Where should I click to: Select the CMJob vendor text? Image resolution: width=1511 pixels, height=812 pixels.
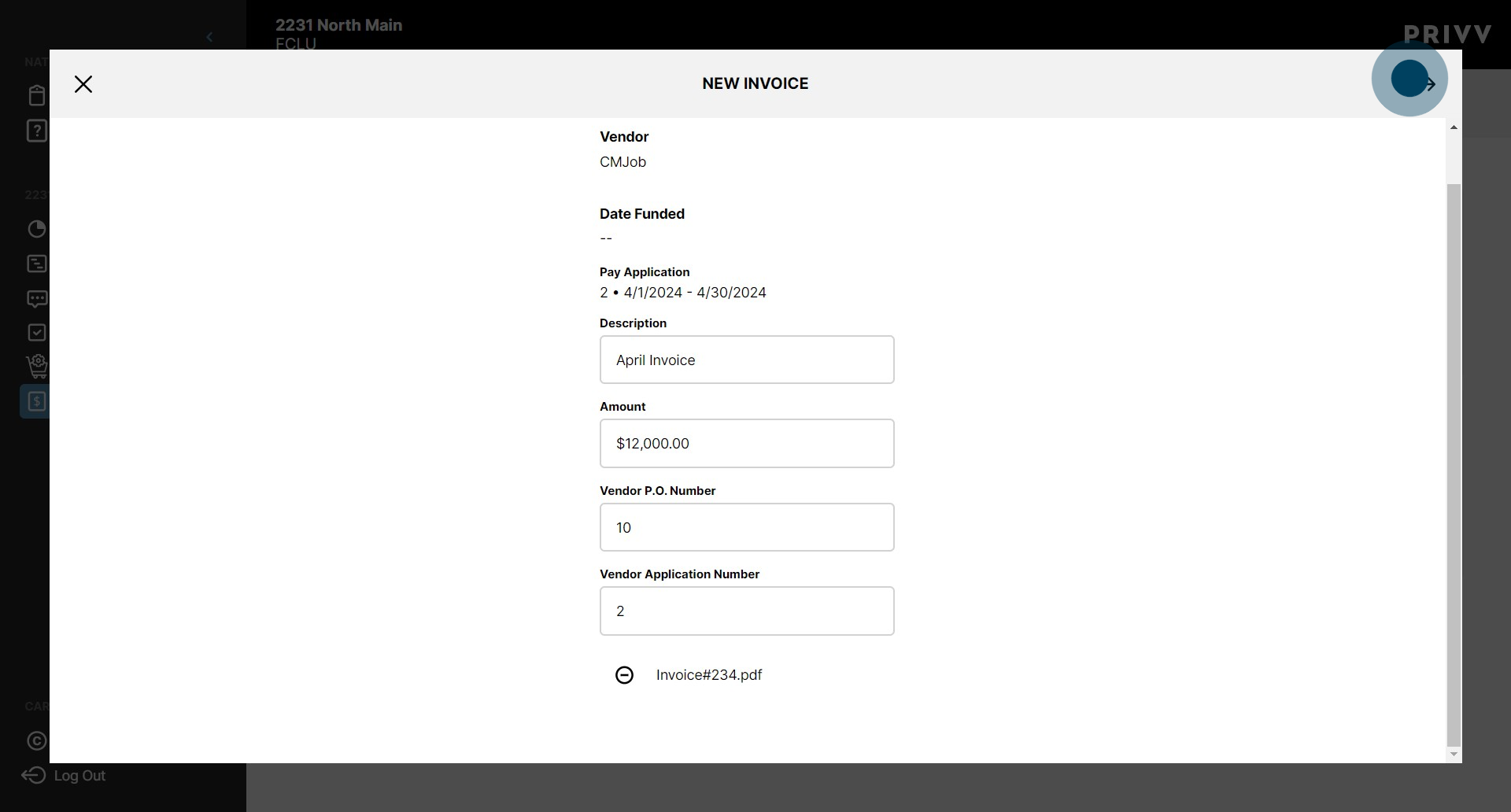tap(623, 162)
